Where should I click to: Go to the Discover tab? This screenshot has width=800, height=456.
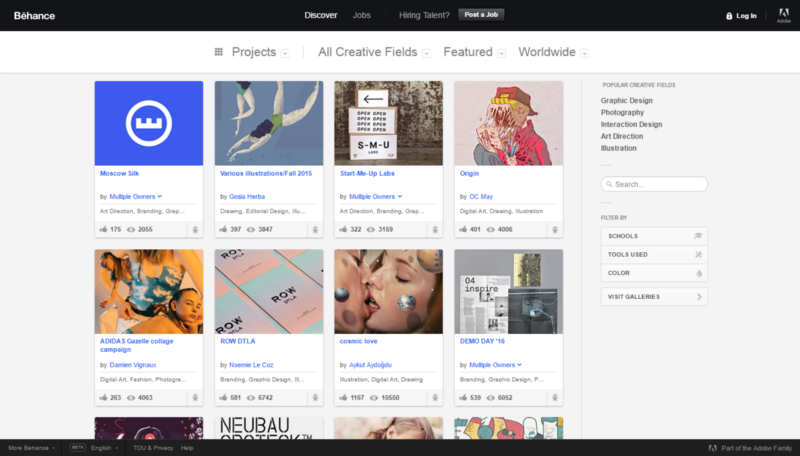click(x=321, y=15)
